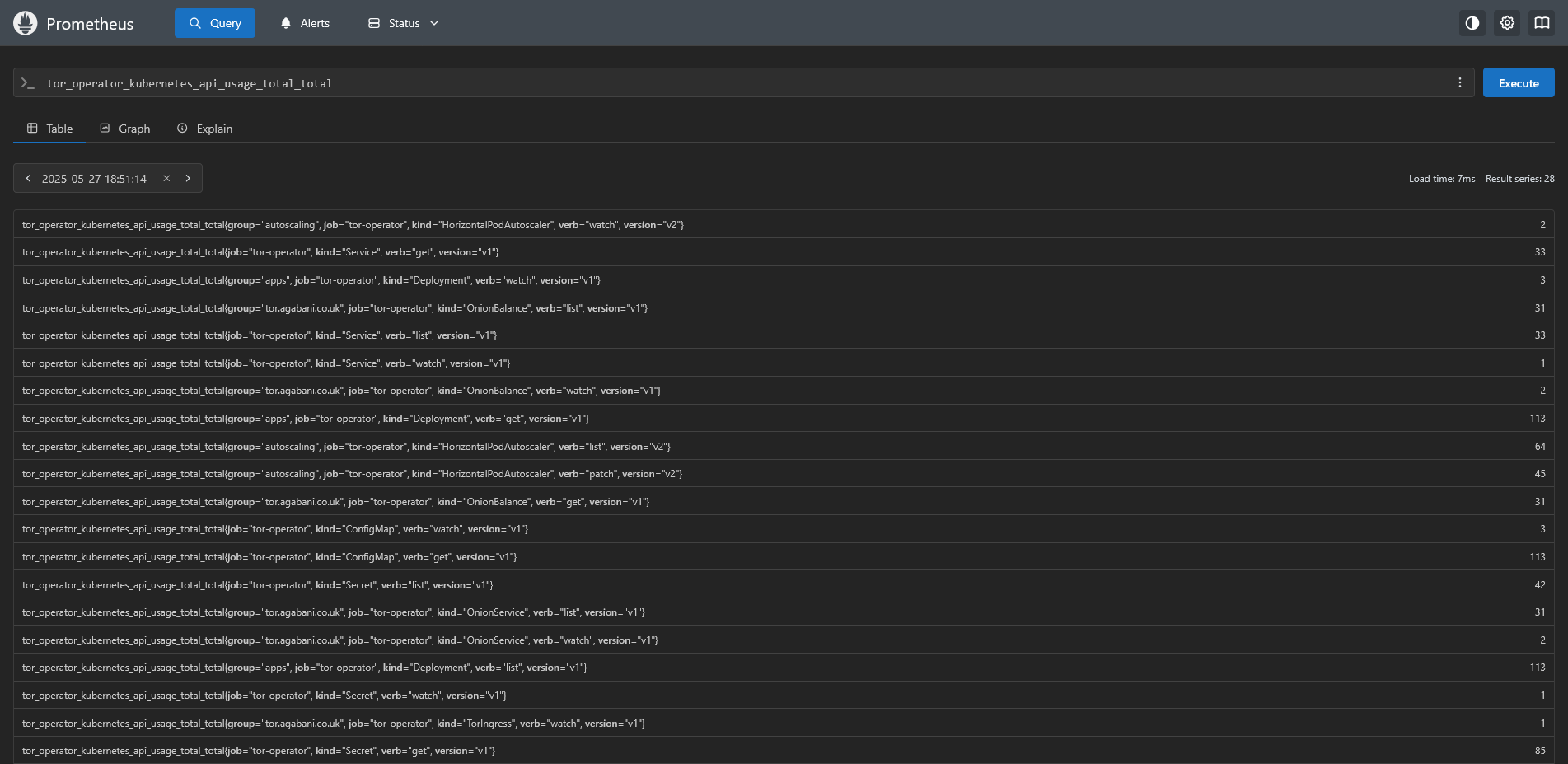Select the Deployment get v1 row

784,419
